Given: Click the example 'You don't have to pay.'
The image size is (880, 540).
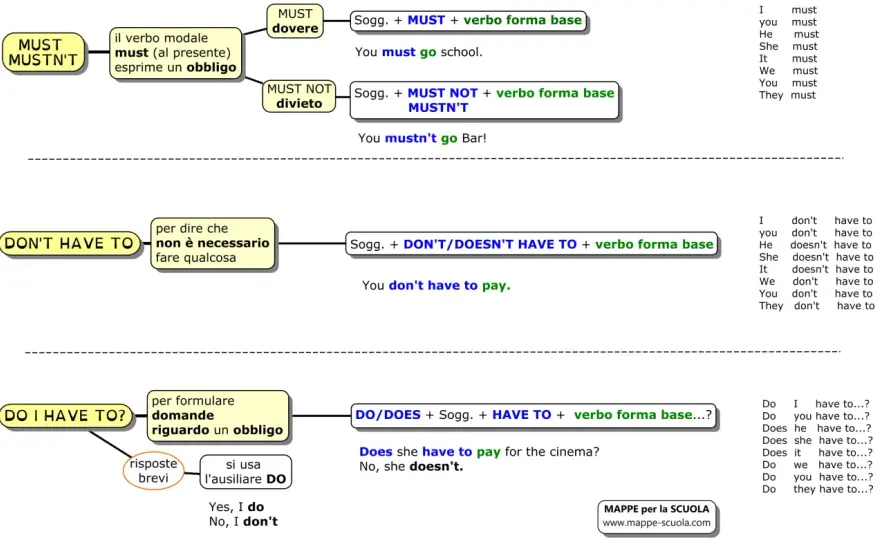Looking at the screenshot, I should [436, 286].
